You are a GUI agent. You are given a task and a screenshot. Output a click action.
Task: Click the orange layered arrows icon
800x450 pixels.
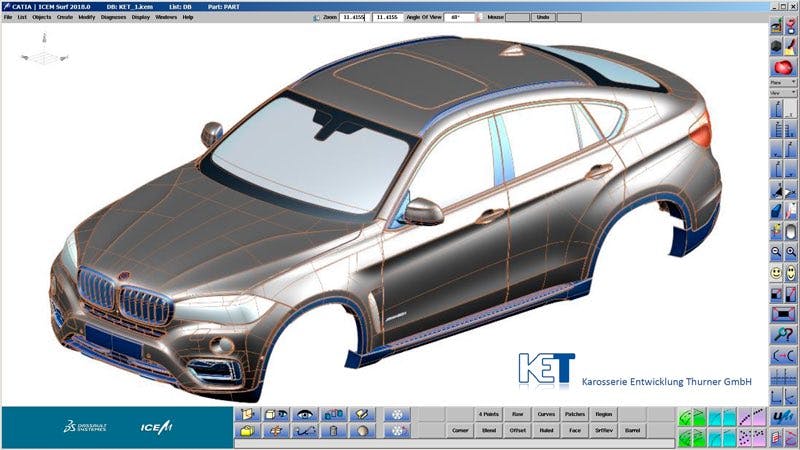click(x=276, y=431)
